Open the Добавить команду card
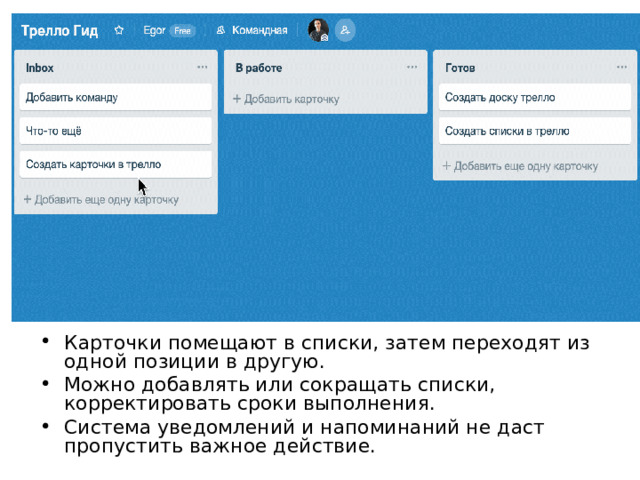Viewport: 640px width, 480px height. [116, 97]
